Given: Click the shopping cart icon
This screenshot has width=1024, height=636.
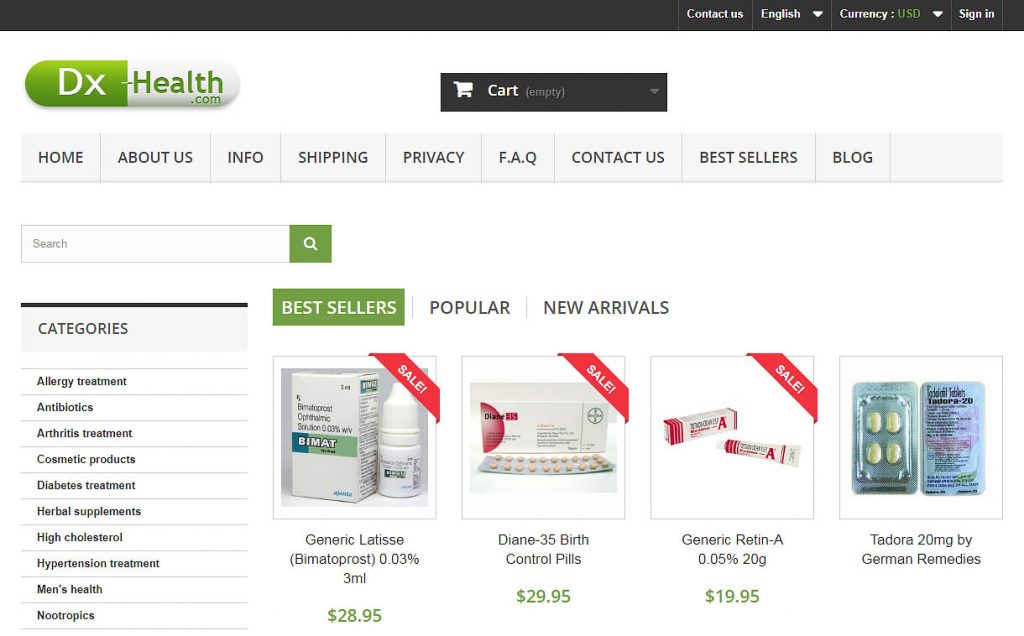Looking at the screenshot, I should [x=464, y=90].
